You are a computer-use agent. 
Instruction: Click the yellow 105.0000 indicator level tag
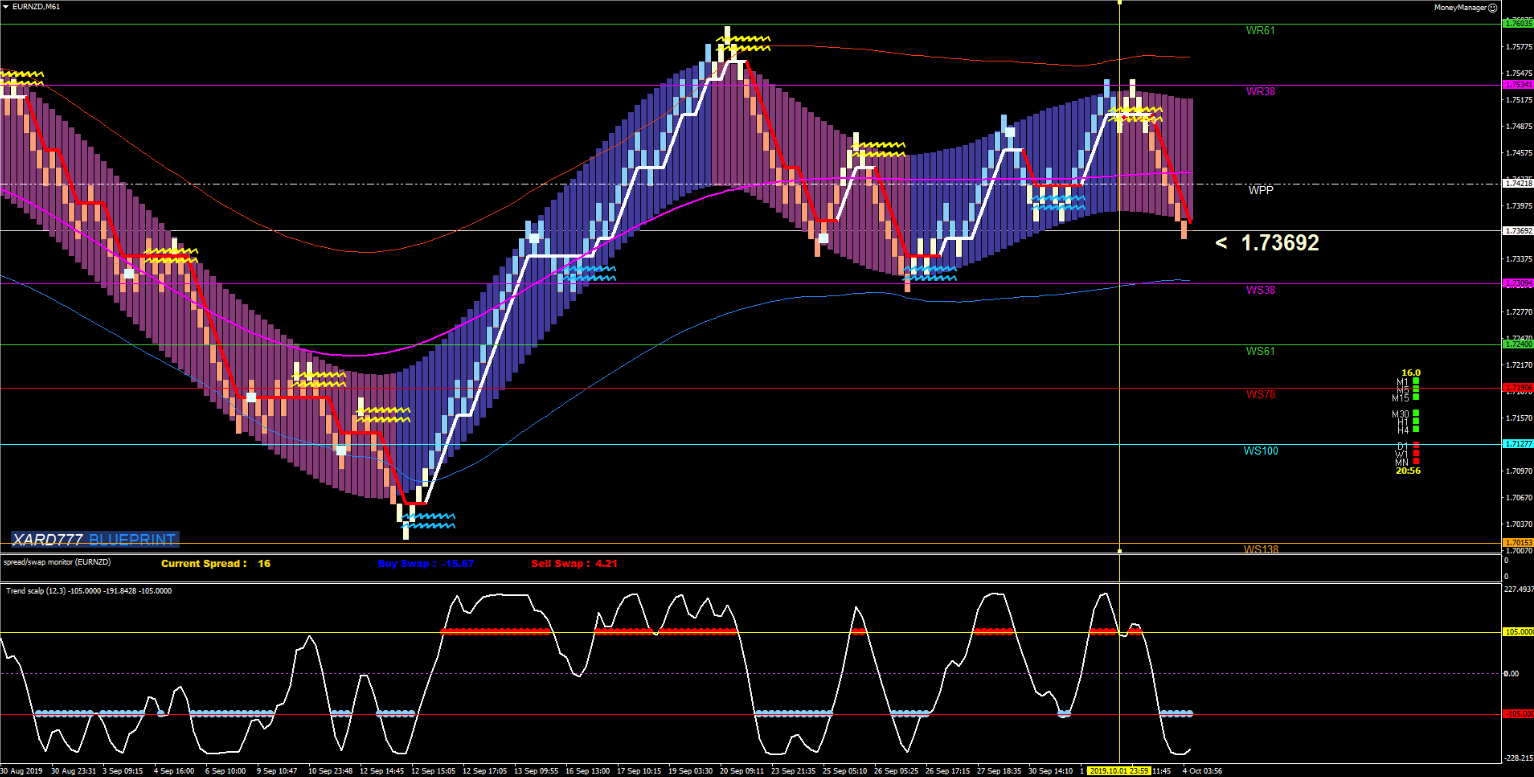[x=1518, y=632]
